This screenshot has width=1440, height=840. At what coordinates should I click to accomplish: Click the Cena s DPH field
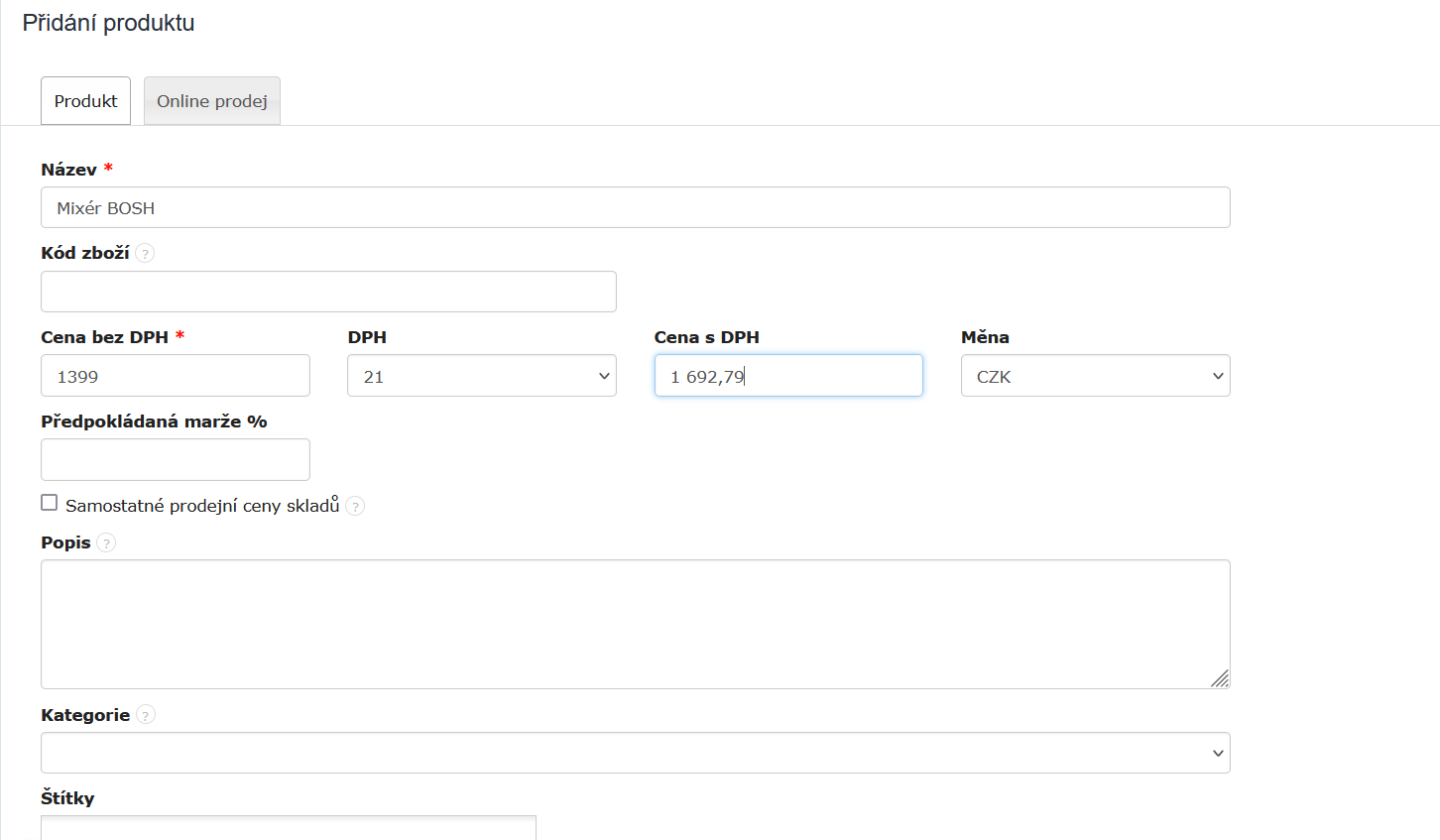click(x=788, y=376)
